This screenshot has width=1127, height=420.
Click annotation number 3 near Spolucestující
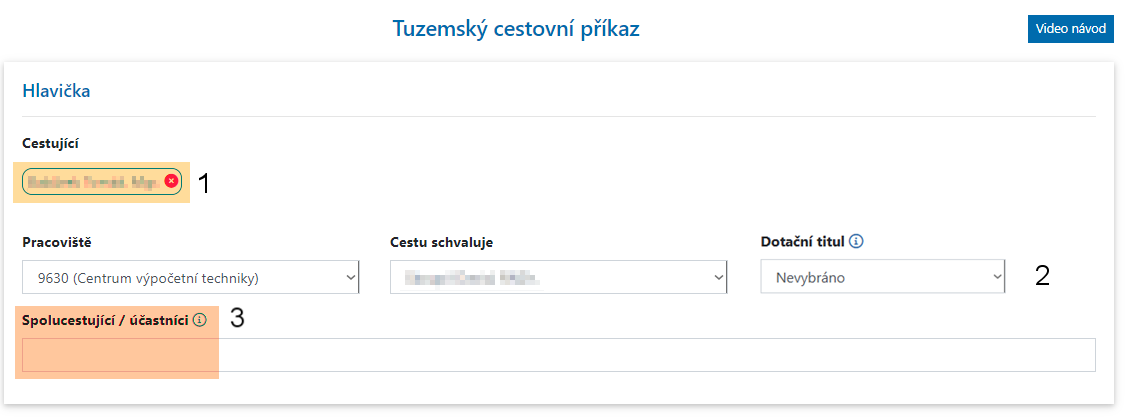tap(237, 318)
